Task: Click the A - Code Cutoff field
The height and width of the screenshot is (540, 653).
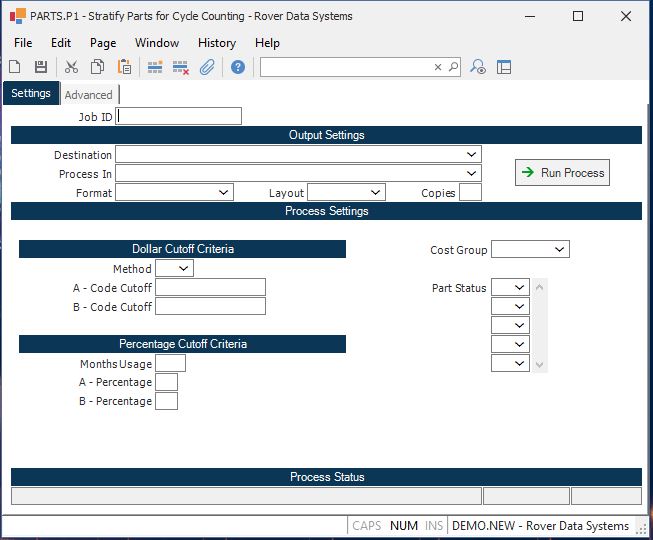Action: click(210, 287)
